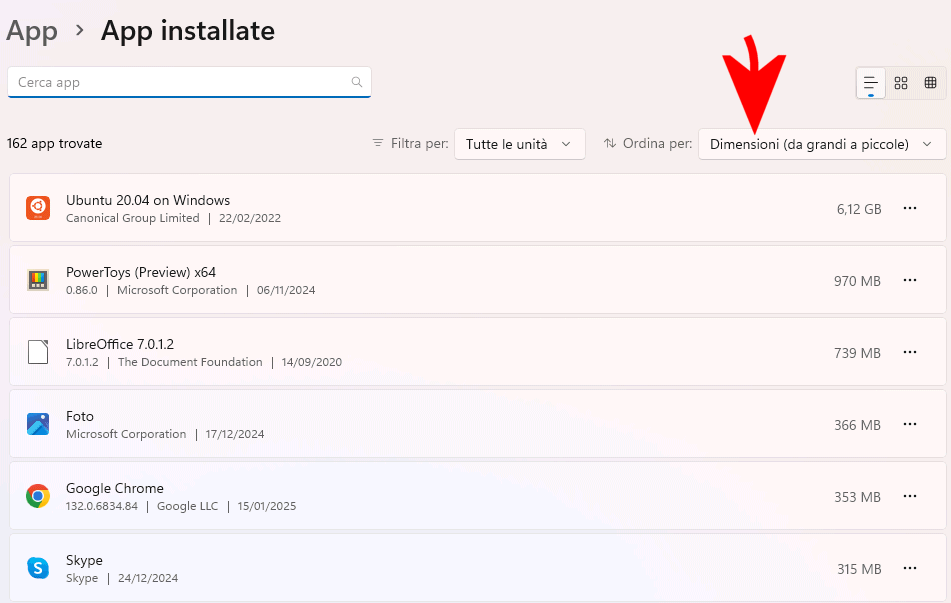Open more options for LibreOffice 7.0.1.2
951x603 pixels.
coord(910,352)
